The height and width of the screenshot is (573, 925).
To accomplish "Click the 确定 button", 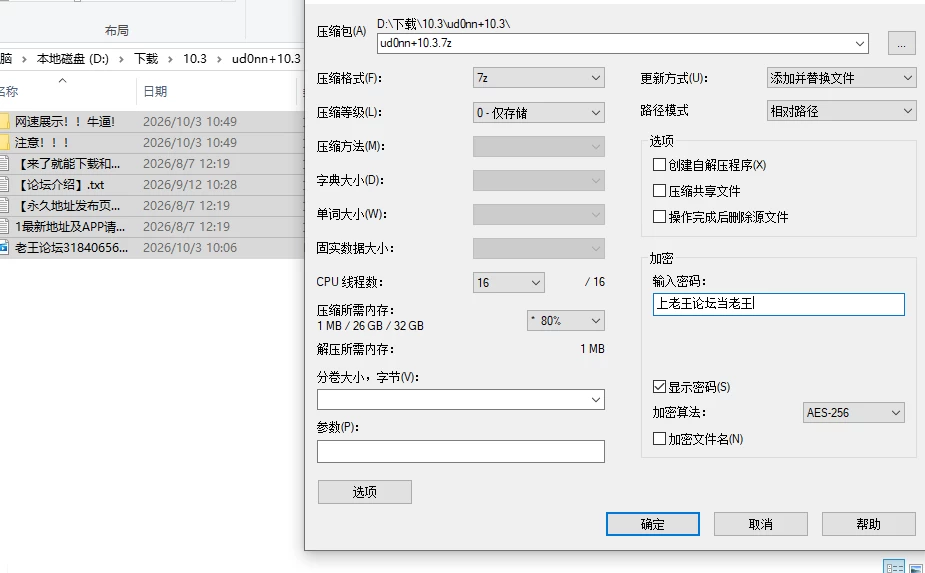I will click(652, 524).
